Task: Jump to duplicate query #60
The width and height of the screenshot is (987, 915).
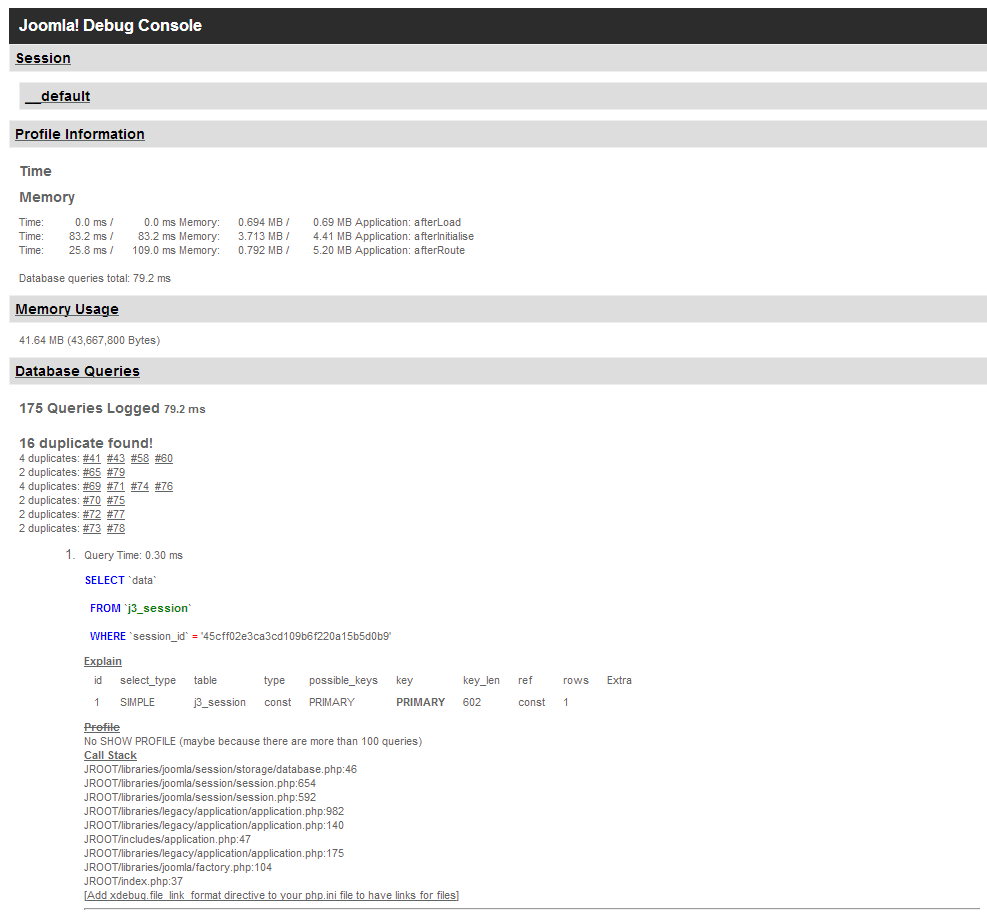Action: [164, 459]
